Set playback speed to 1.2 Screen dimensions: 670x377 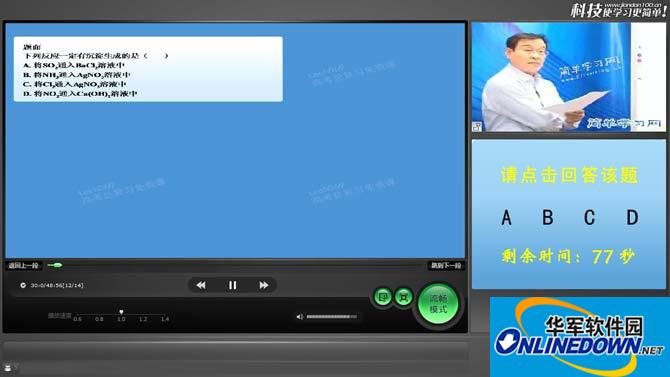(x=143, y=319)
